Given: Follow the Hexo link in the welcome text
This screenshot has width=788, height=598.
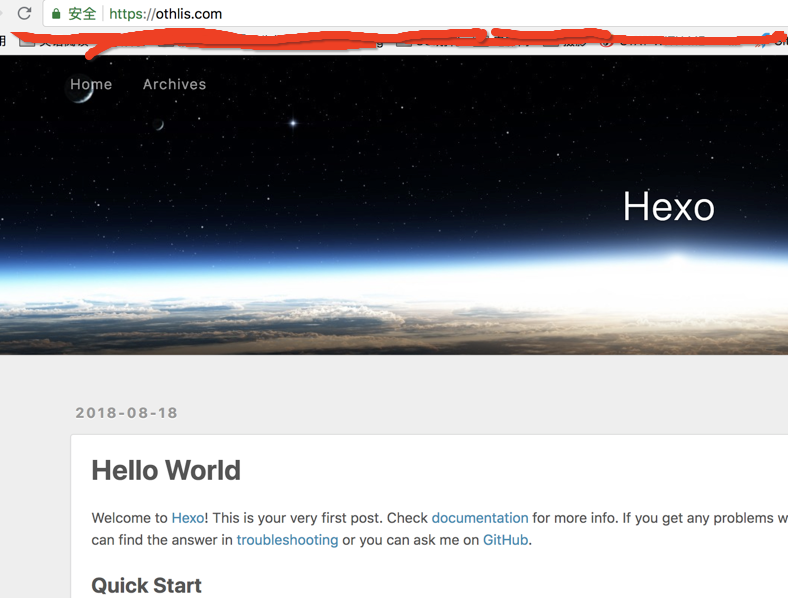Looking at the screenshot, I should click(188, 518).
